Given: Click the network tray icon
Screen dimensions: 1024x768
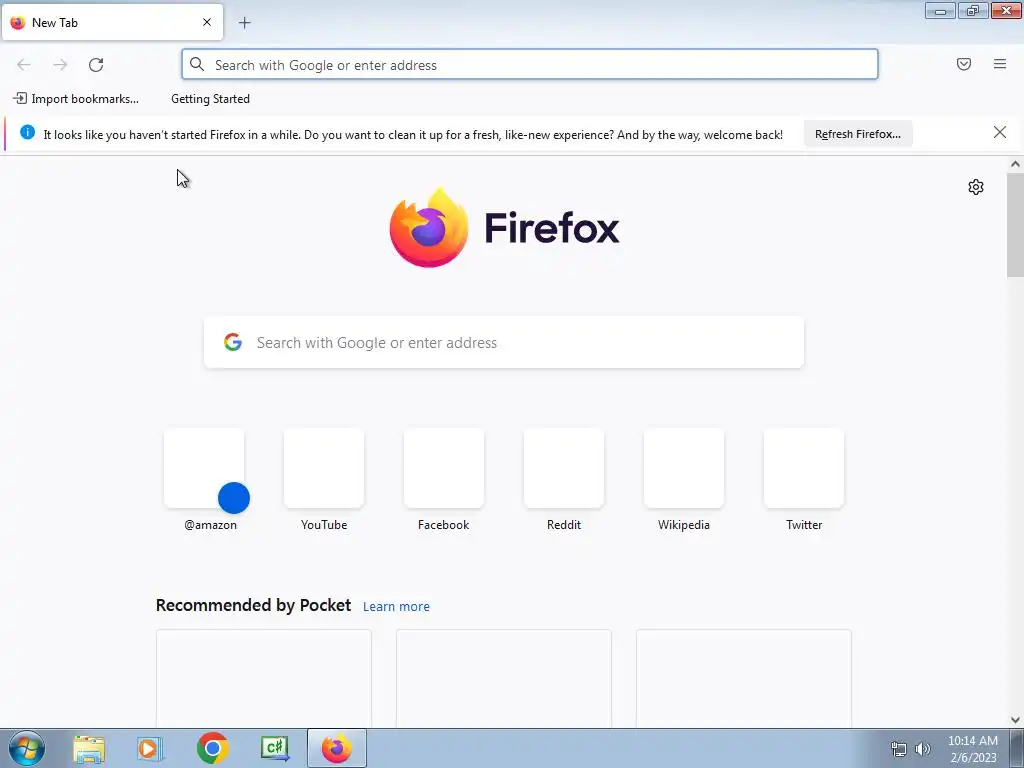Looking at the screenshot, I should 899,749.
